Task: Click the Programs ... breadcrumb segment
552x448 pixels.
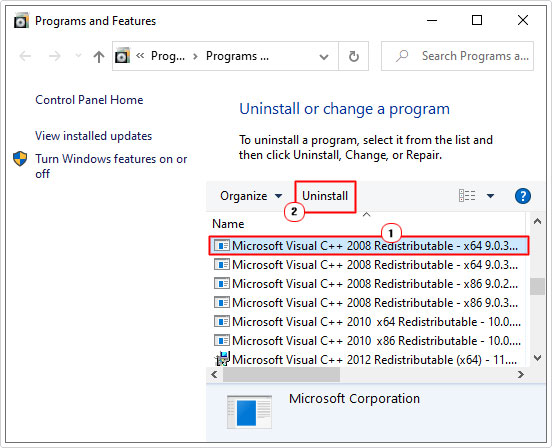Action: (x=237, y=56)
